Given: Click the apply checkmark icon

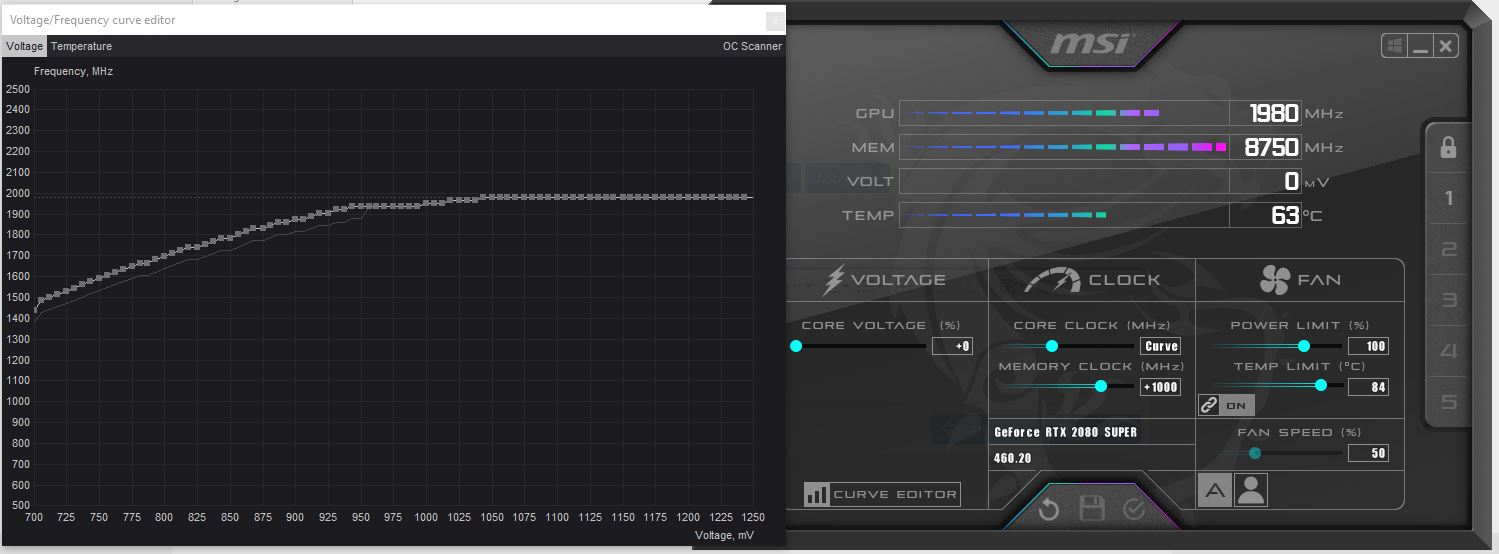Looking at the screenshot, I should click(1134, 509).
